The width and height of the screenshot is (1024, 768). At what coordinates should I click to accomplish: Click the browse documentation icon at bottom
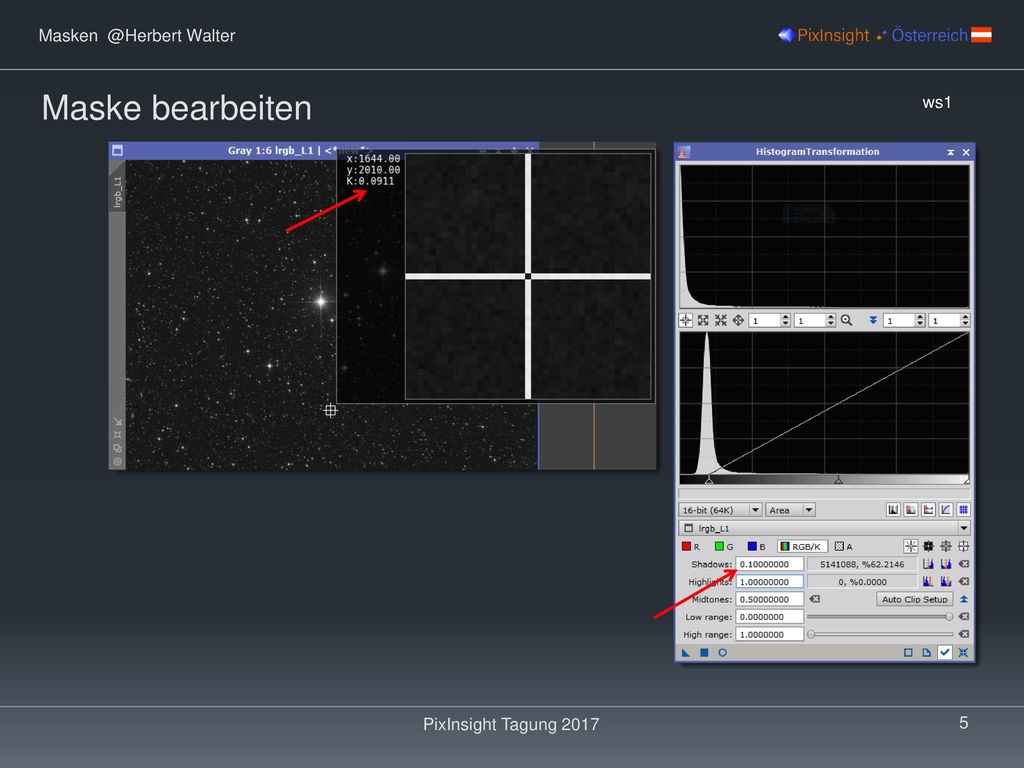tap(927, 652)
